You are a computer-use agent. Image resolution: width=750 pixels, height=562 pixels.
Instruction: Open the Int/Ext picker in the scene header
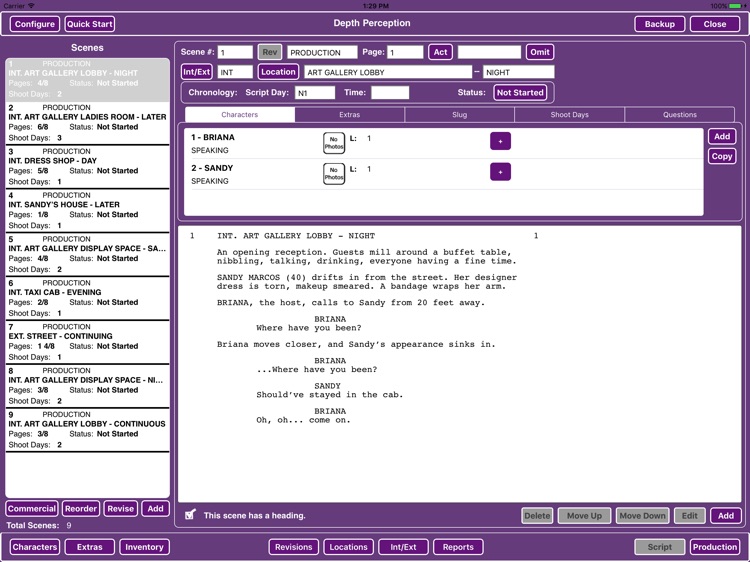[x=197, y=72]
